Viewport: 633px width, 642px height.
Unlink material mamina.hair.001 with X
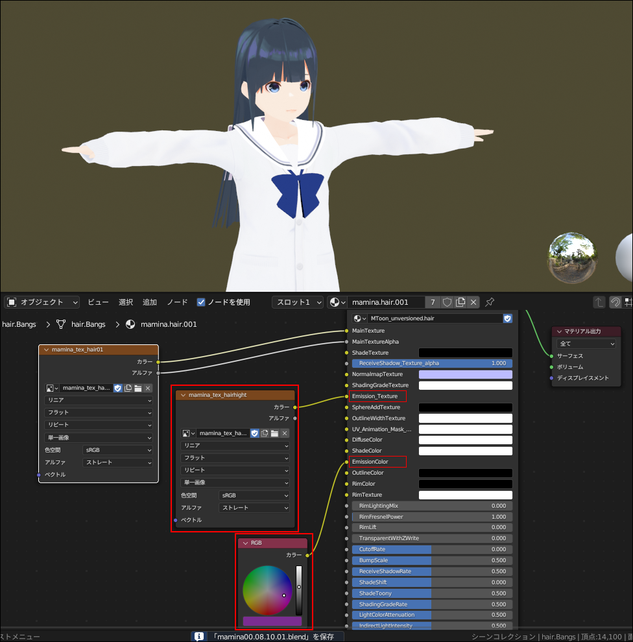[473, 302]
